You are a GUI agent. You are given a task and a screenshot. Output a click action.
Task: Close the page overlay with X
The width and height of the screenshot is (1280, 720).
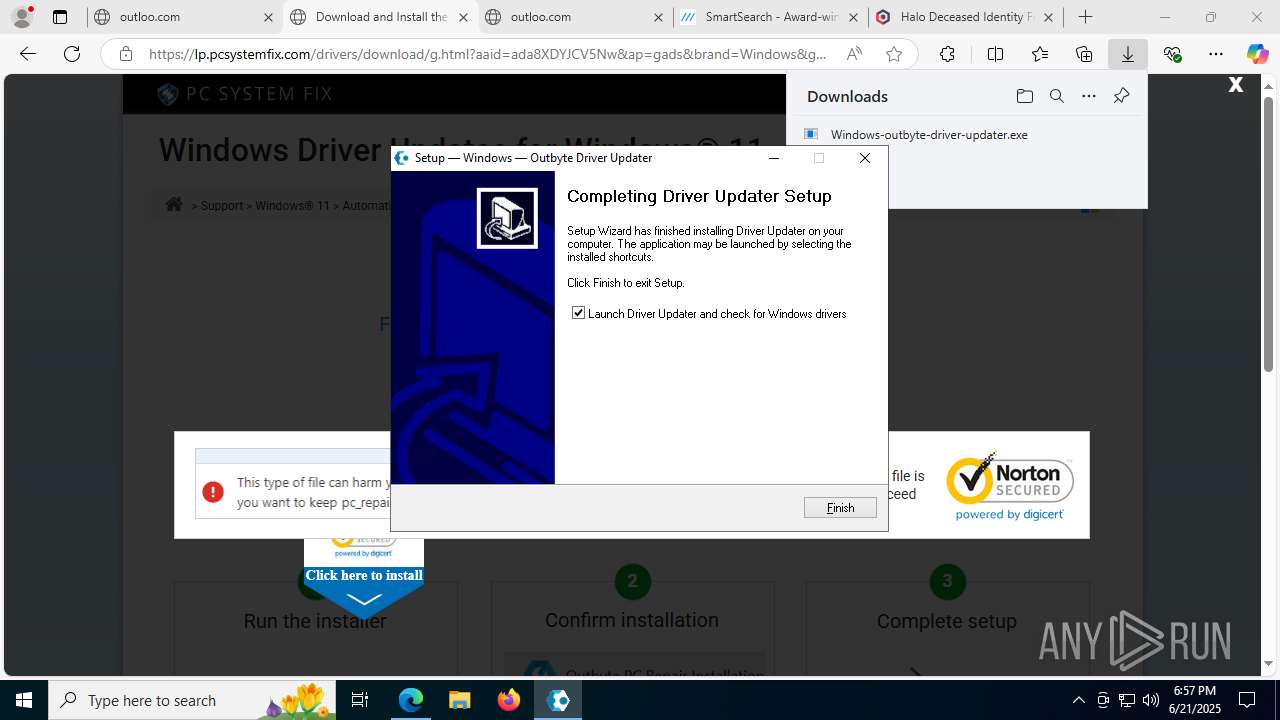pos(1236,85)
